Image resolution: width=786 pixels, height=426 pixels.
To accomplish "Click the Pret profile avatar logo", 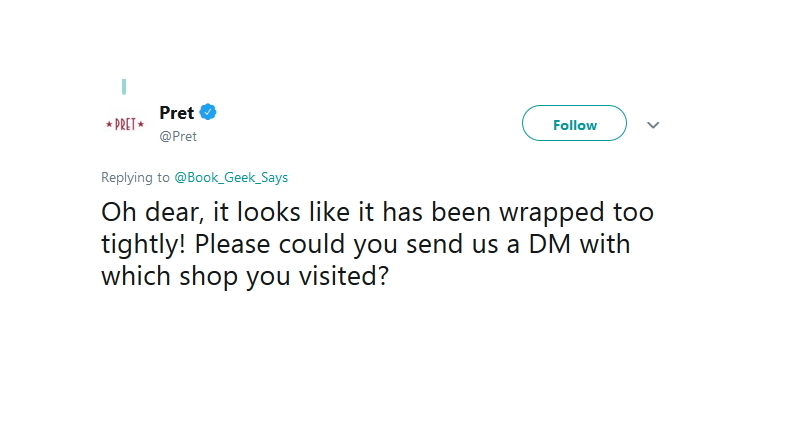I will [x=125, y=124].
